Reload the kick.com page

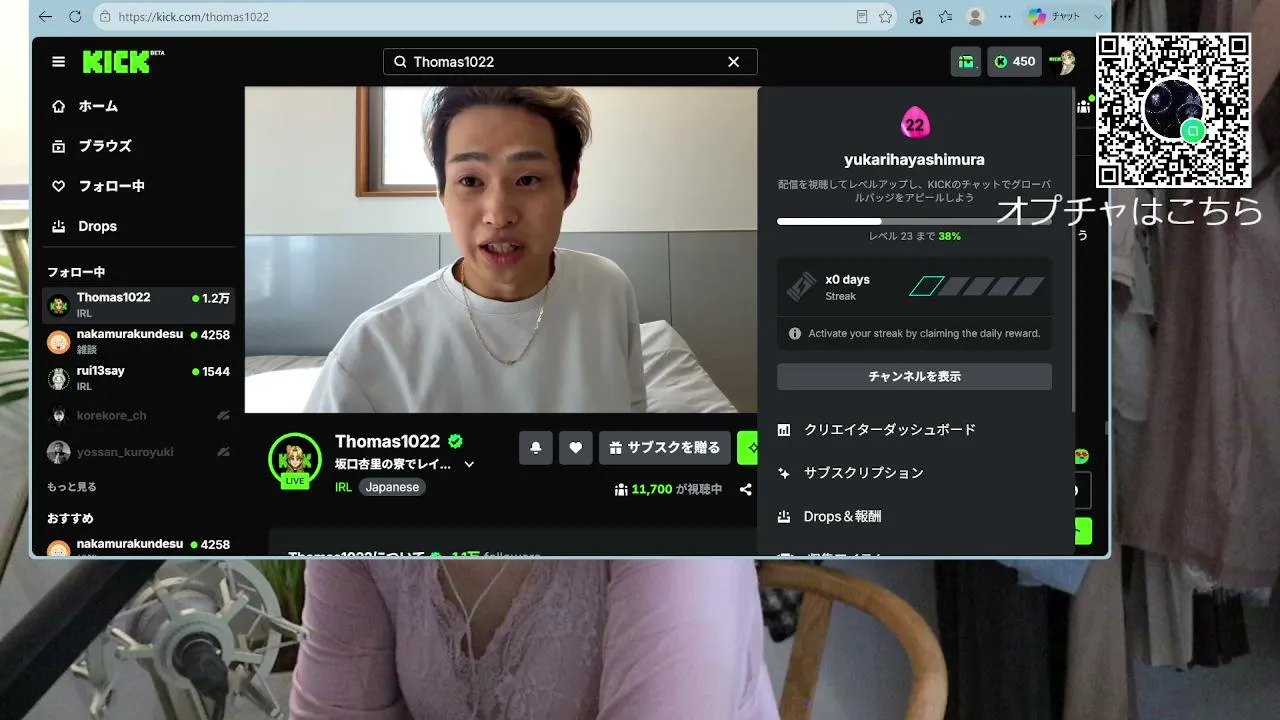coord(75,17)
